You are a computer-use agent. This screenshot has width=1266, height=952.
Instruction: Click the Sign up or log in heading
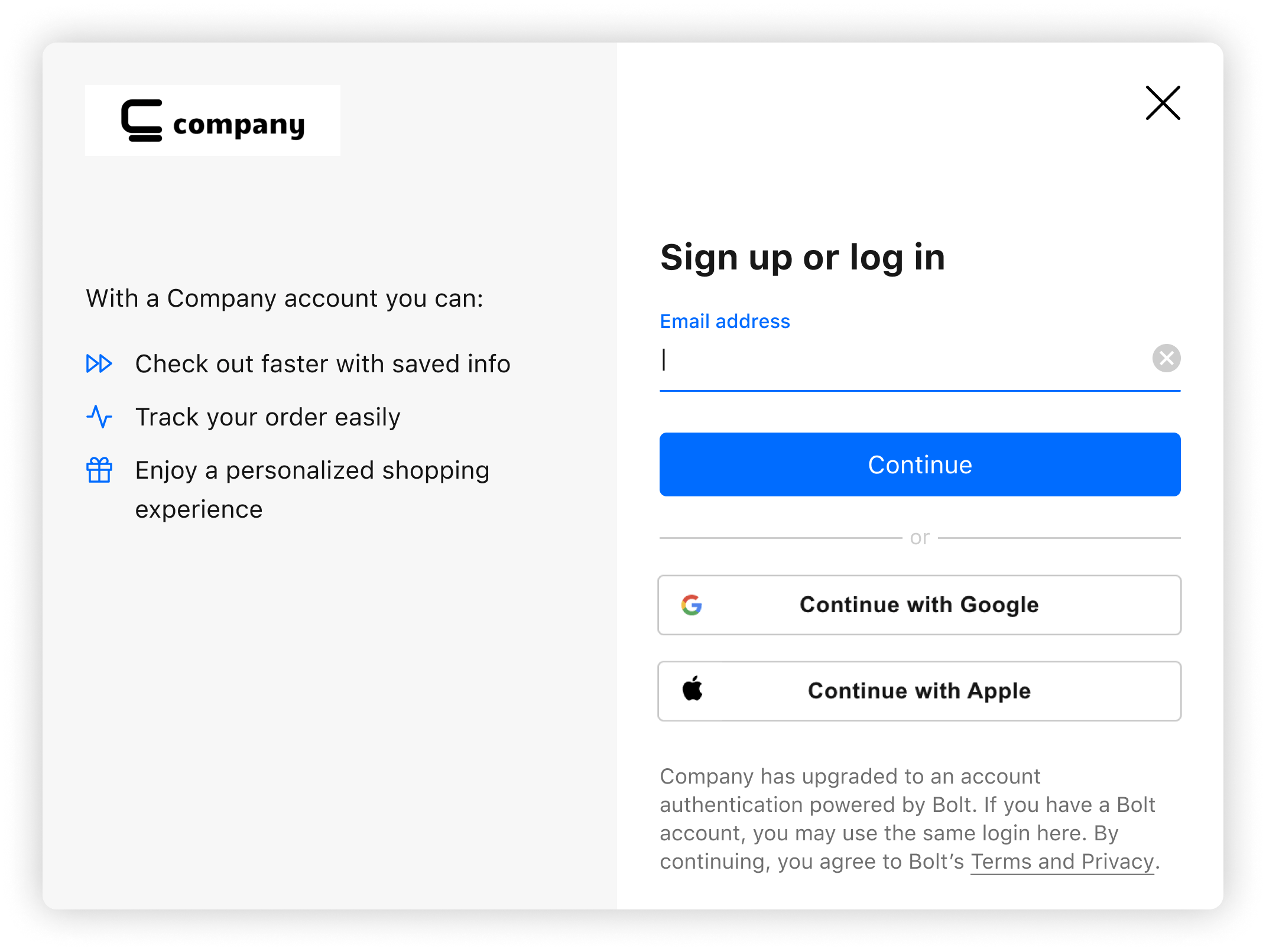tap(803, 256)
